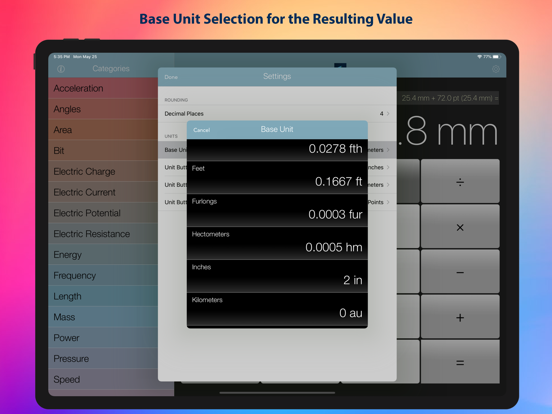Choose Kilometers as the base unit
This screenshot has height=414, width=552.
point(277,309)
